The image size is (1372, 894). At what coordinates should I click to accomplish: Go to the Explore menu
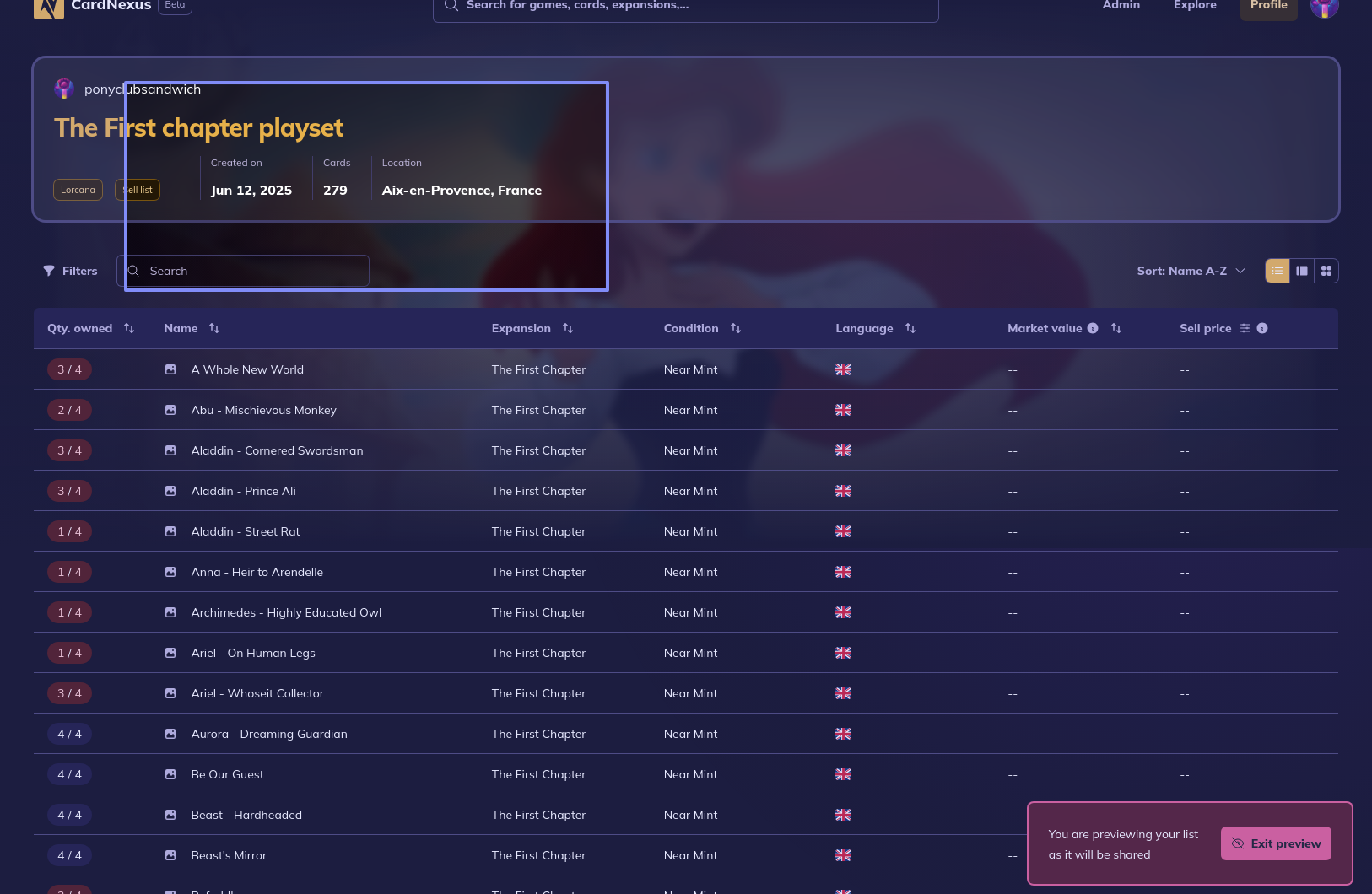coord(1195,6)
